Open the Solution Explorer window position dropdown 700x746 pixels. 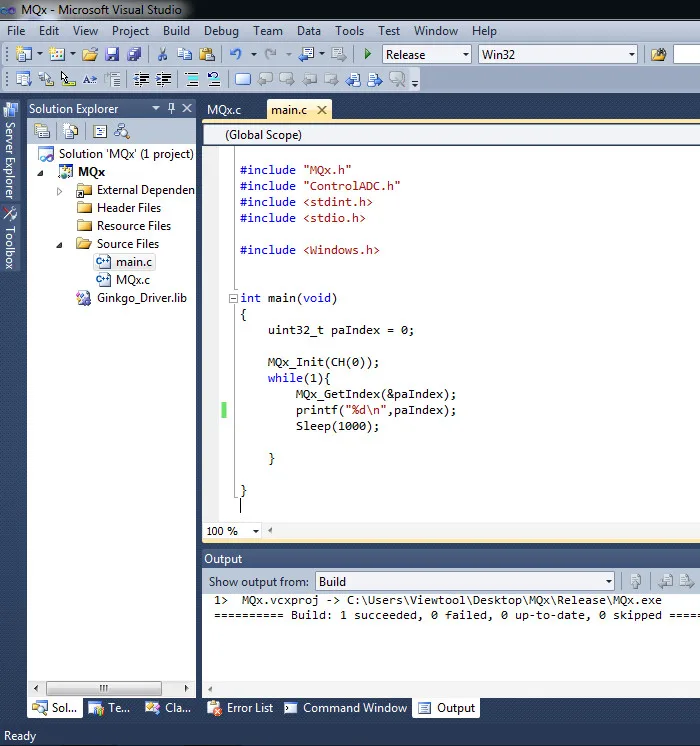coord(156,108)
